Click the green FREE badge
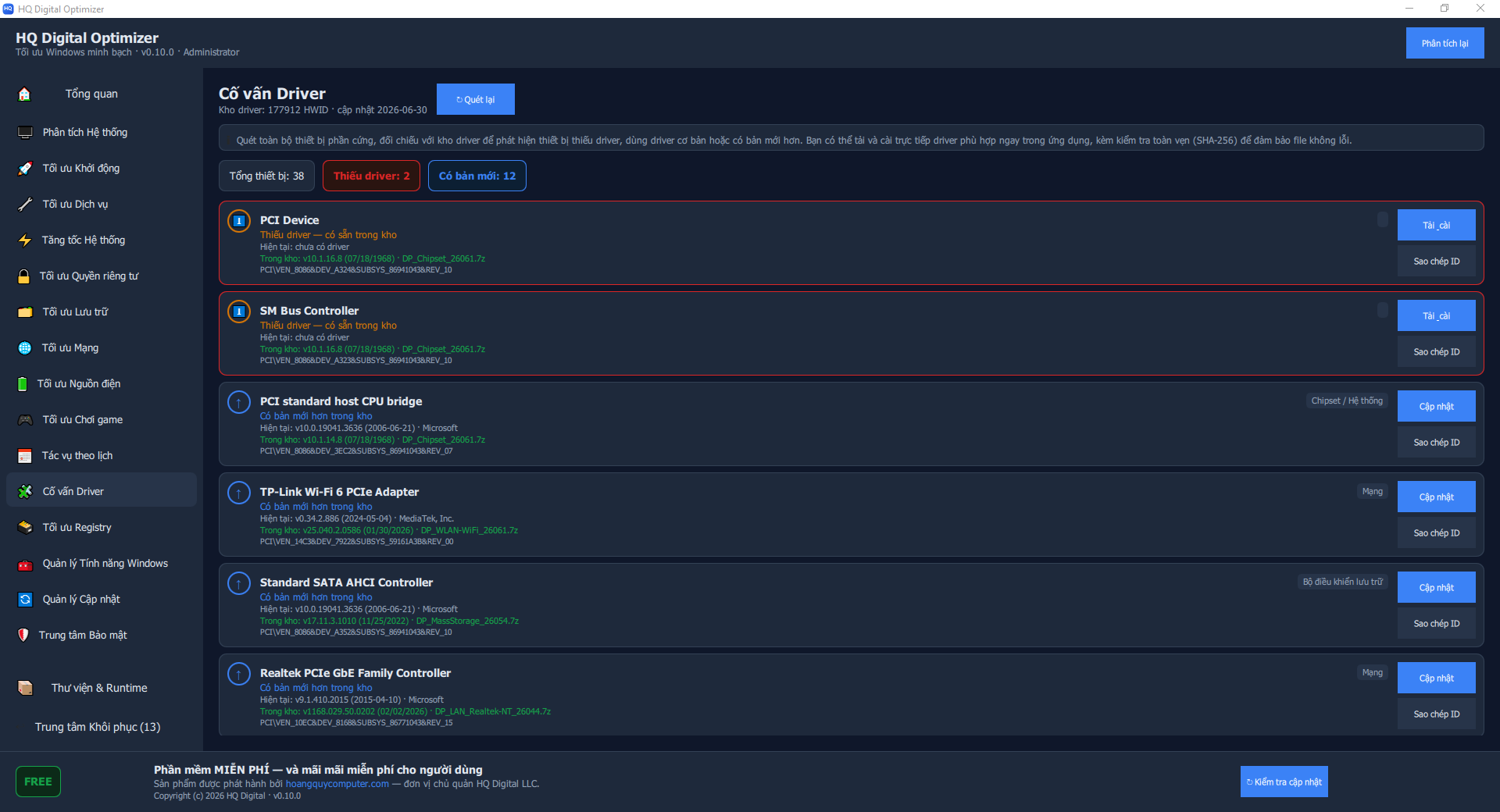Viewport: 1500px width, 812px height. click(x=38, y=782)
